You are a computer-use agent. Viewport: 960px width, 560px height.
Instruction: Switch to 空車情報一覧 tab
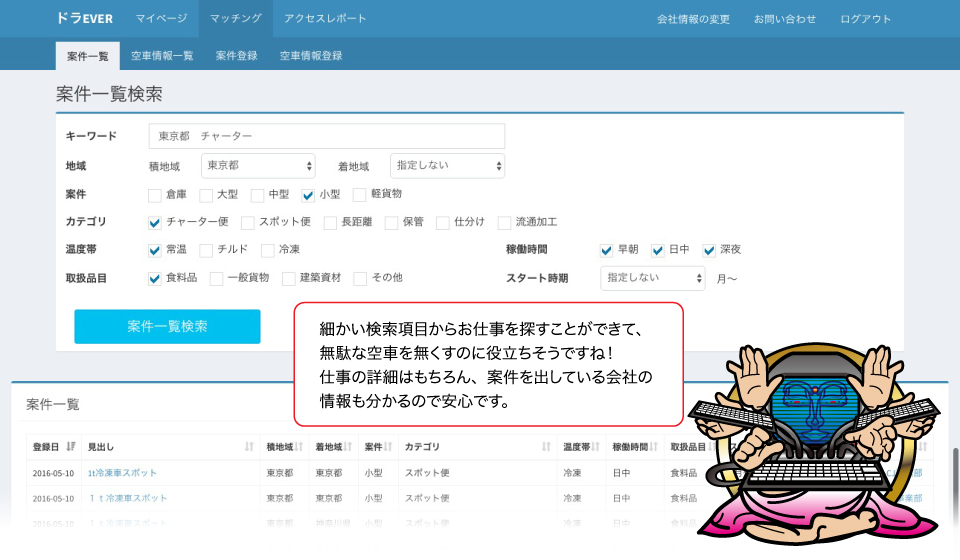tap(162, 56)
